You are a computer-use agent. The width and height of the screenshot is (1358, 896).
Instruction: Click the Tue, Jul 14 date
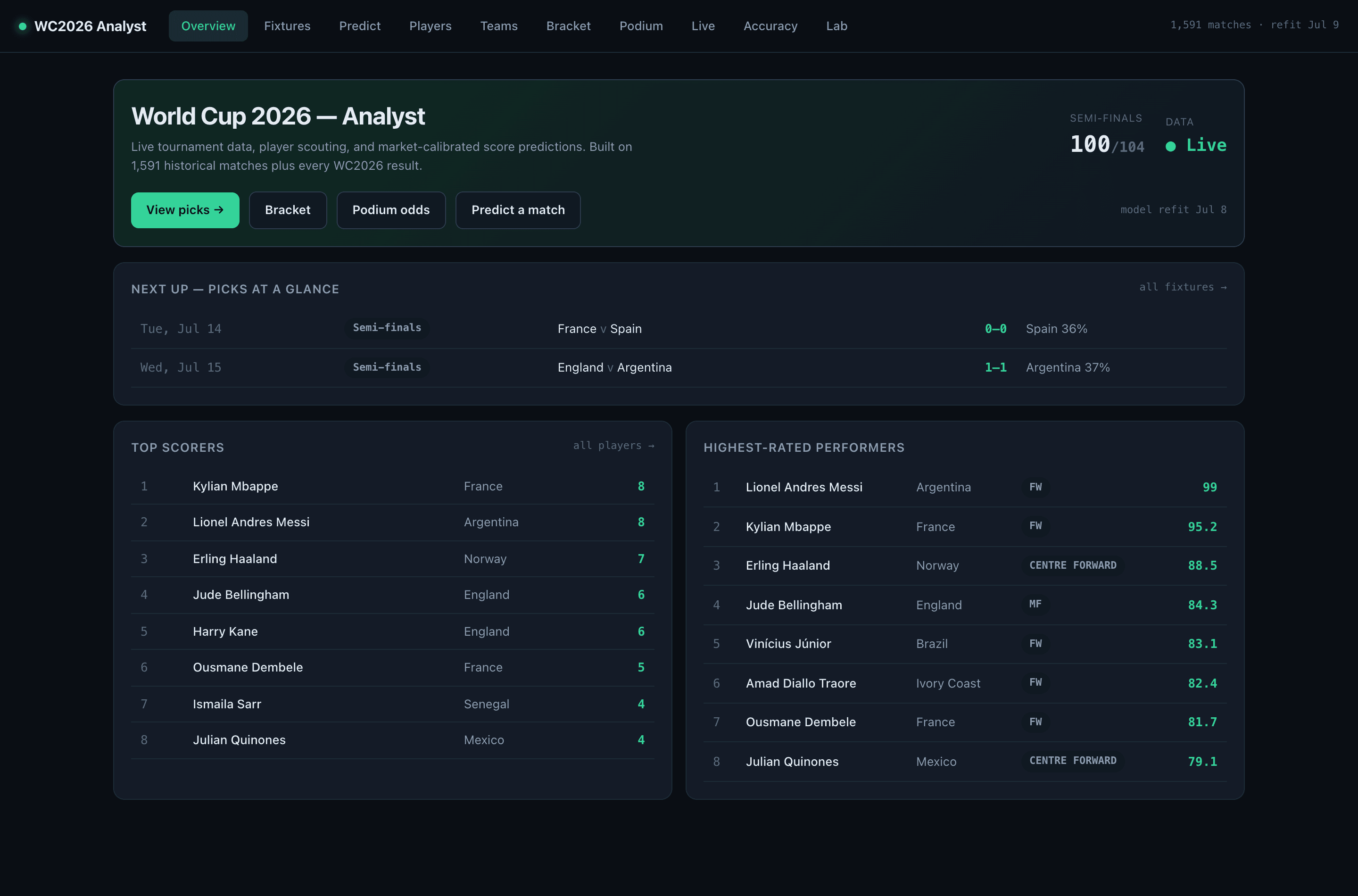point(181,329)
